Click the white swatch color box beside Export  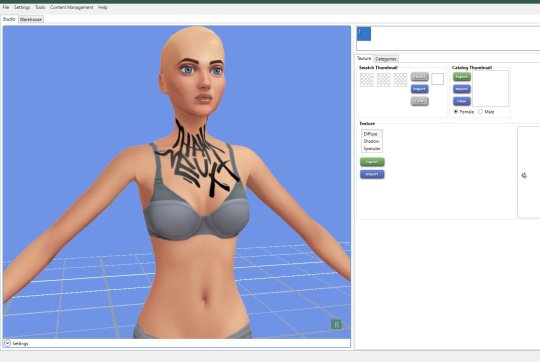(x=437, y=79)
